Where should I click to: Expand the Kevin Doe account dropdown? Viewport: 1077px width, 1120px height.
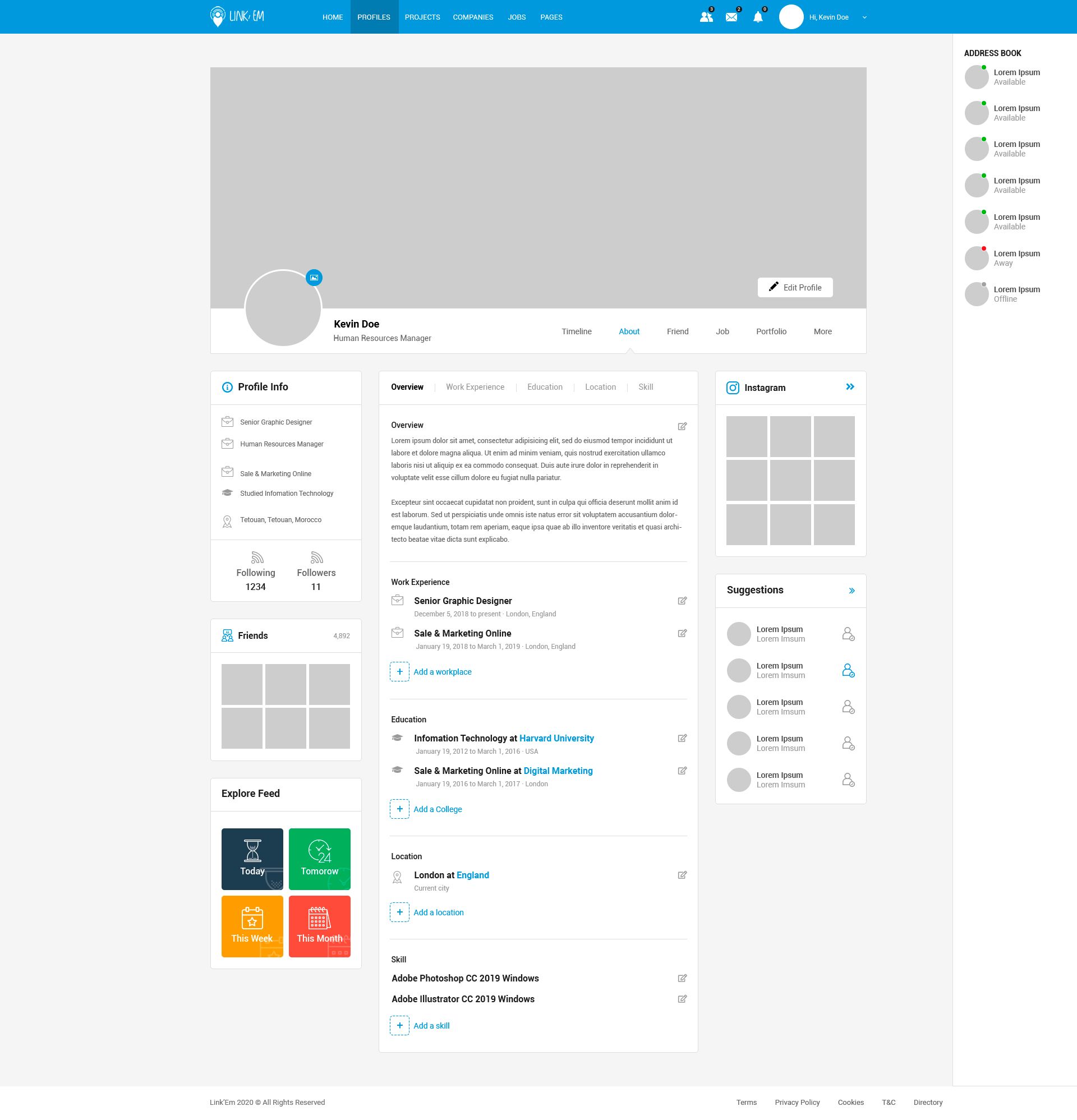click(x=864, y=17)
